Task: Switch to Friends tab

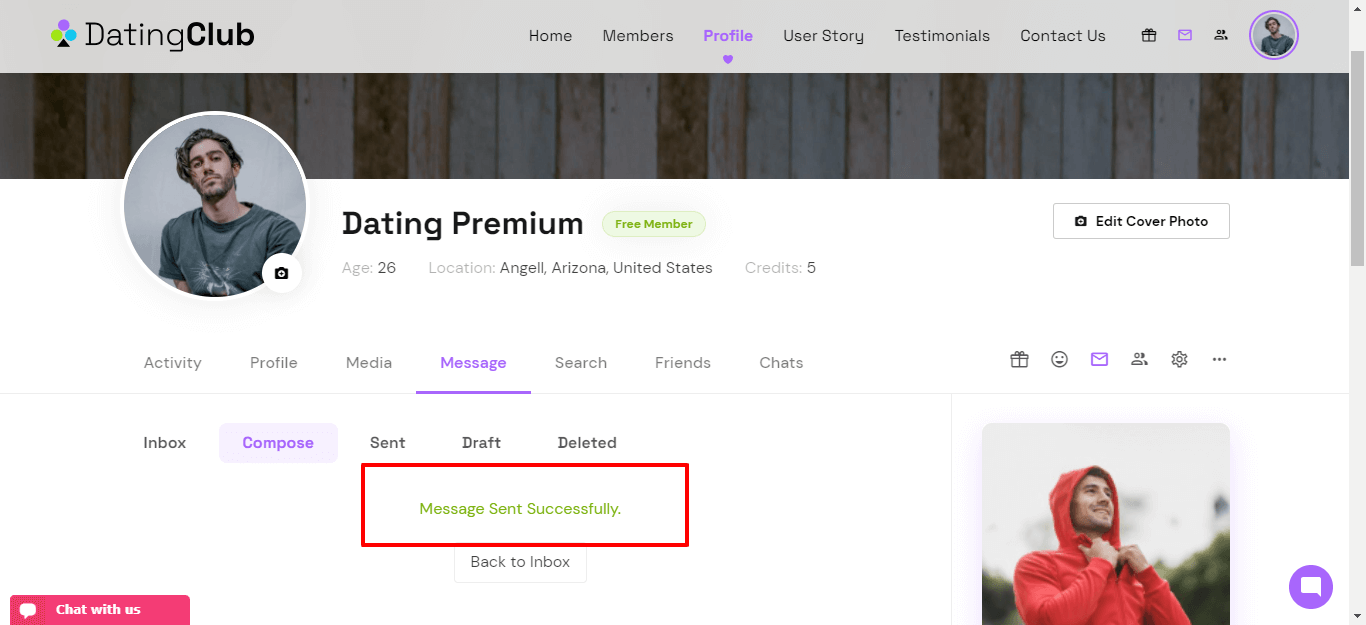Action: 683,363
